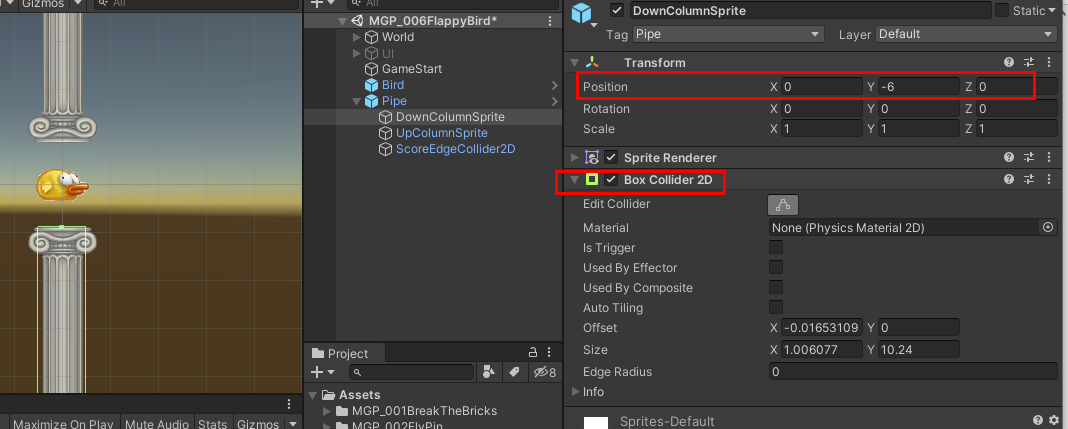Collapse the MGP_006FlappyBird scene

point(343,21)
